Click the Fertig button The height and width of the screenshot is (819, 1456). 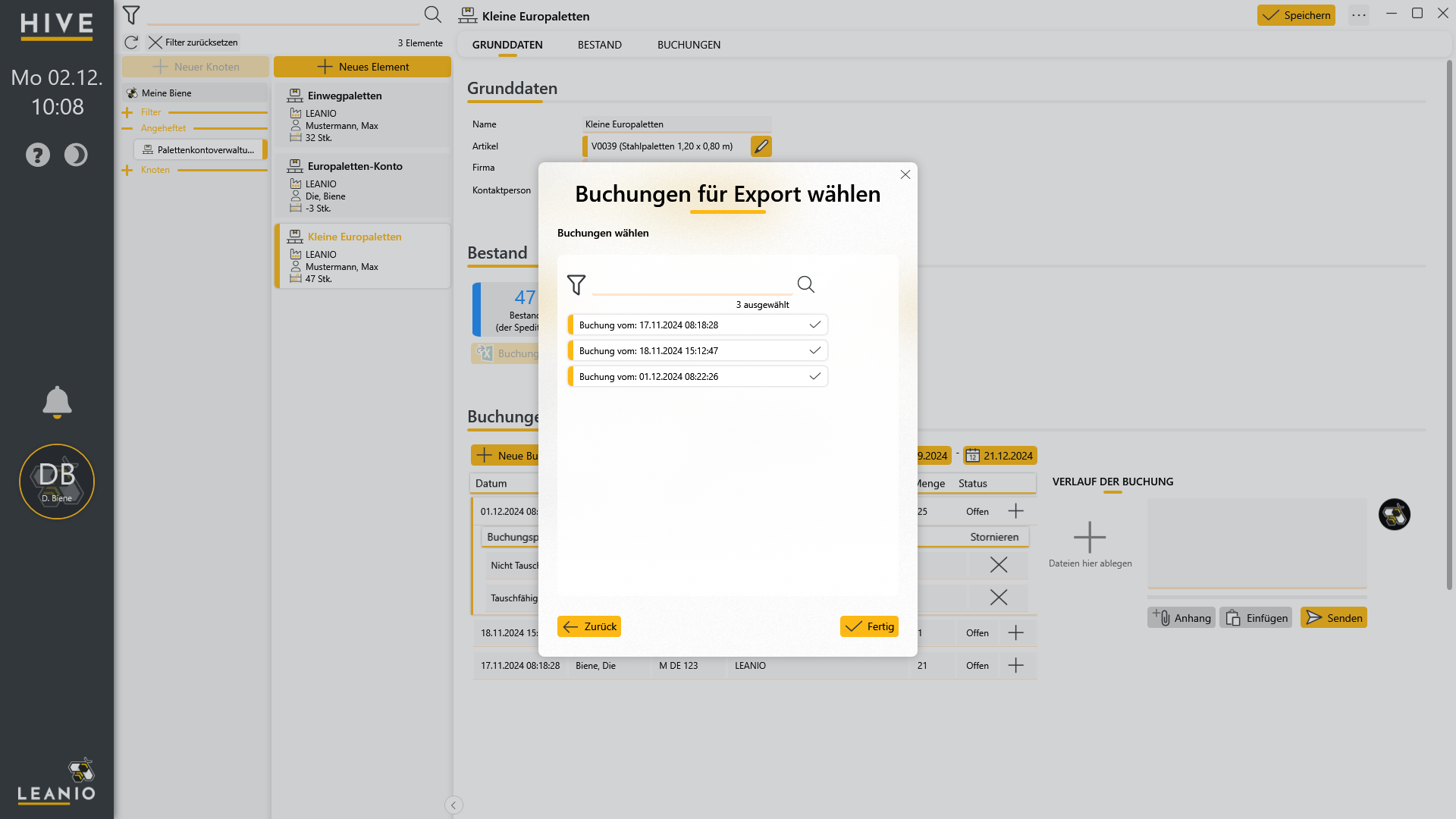point(869,626)
